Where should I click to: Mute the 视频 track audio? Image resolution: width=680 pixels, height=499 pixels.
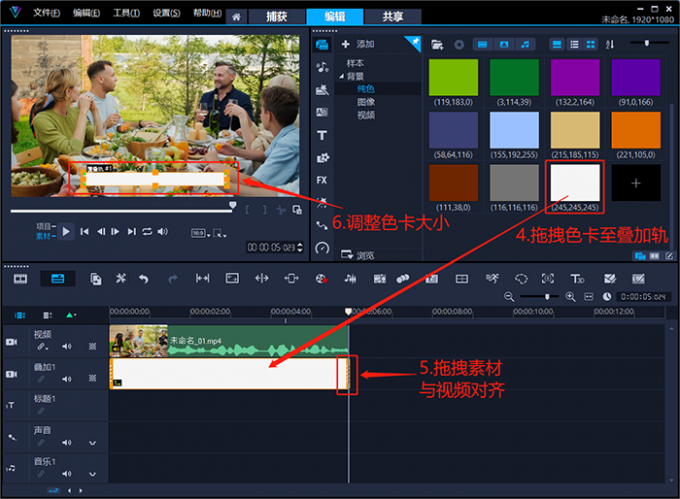coord(66,346)
